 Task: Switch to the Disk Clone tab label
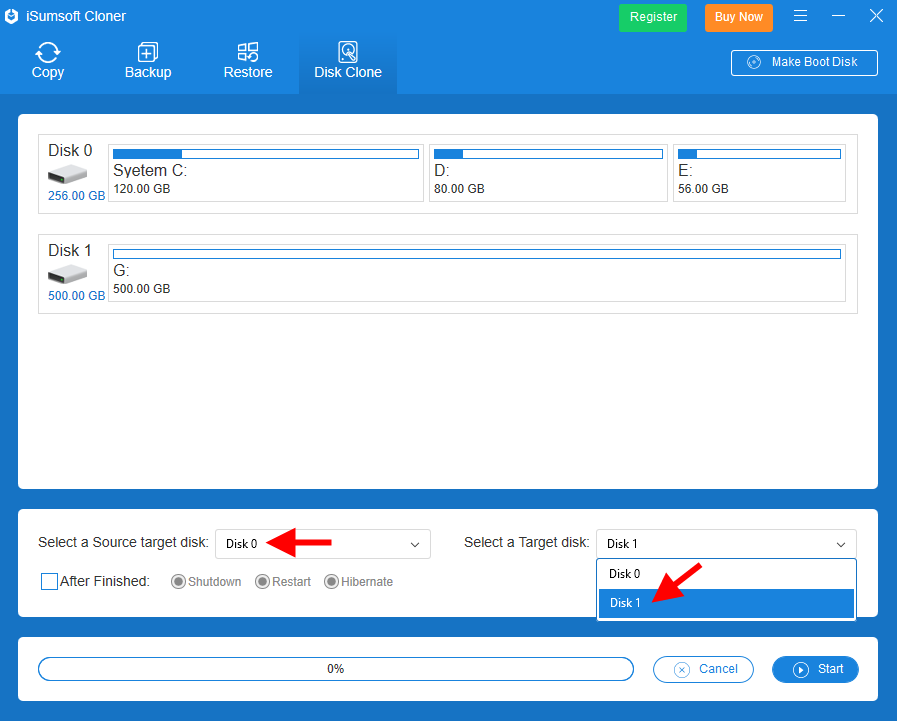348,73
